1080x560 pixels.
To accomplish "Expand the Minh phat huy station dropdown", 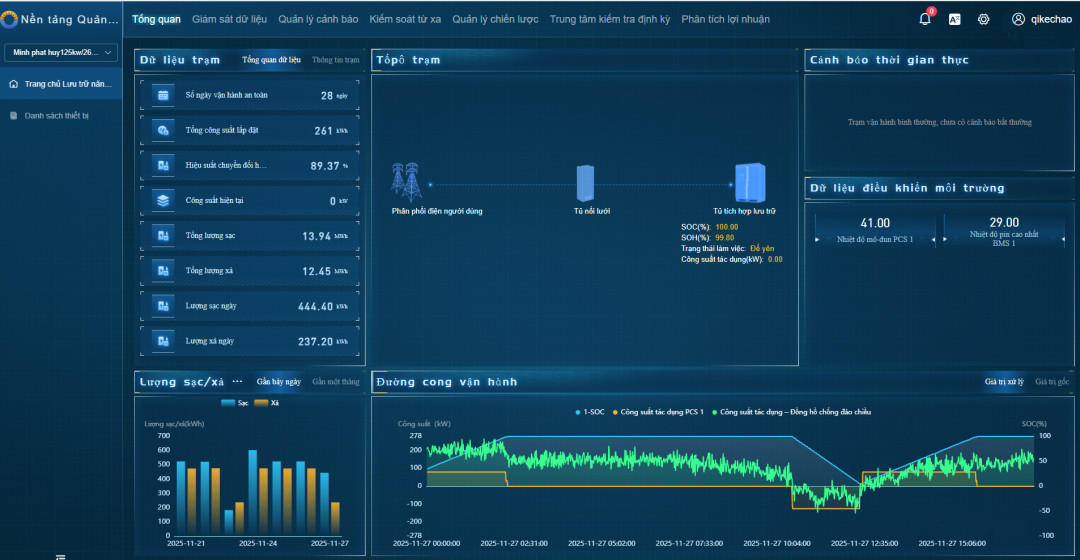I will pos(61,52).
